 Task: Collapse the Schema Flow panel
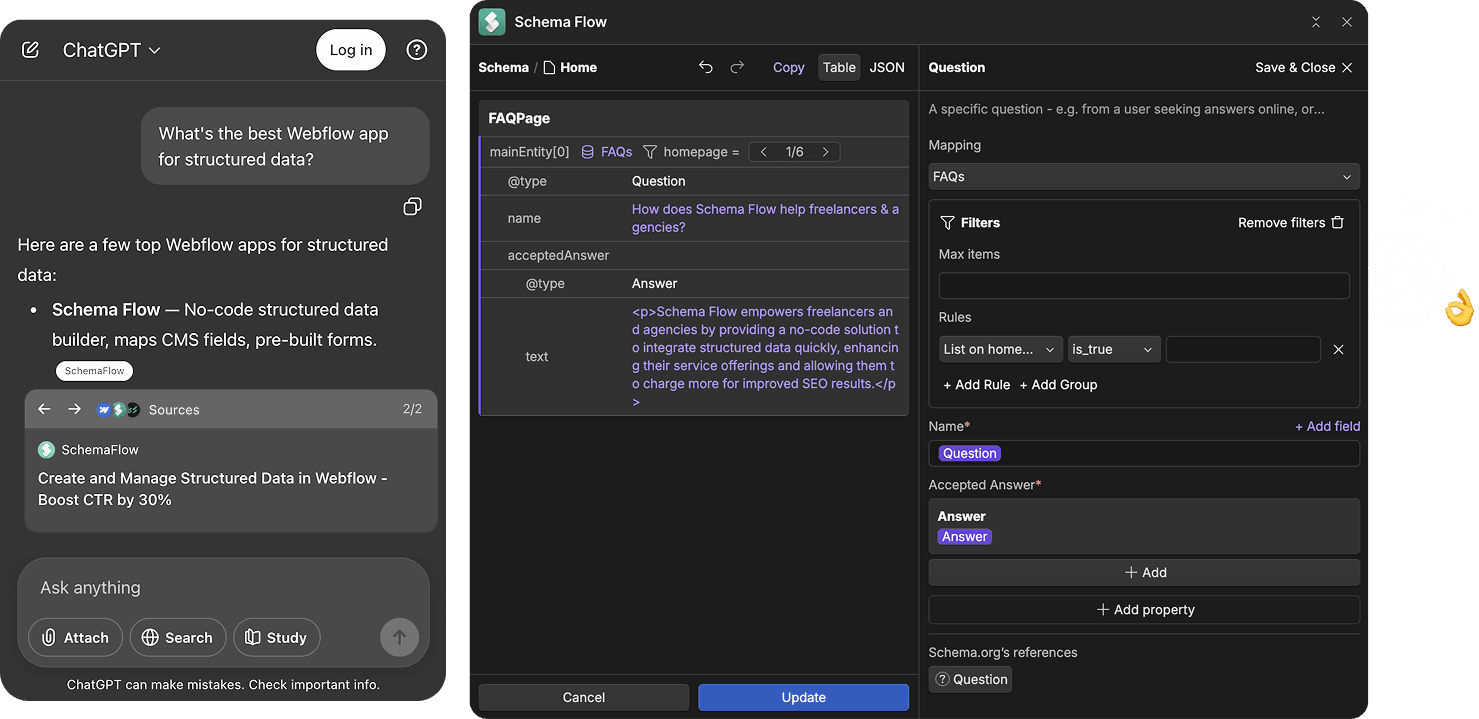[x=1316, y=22]
